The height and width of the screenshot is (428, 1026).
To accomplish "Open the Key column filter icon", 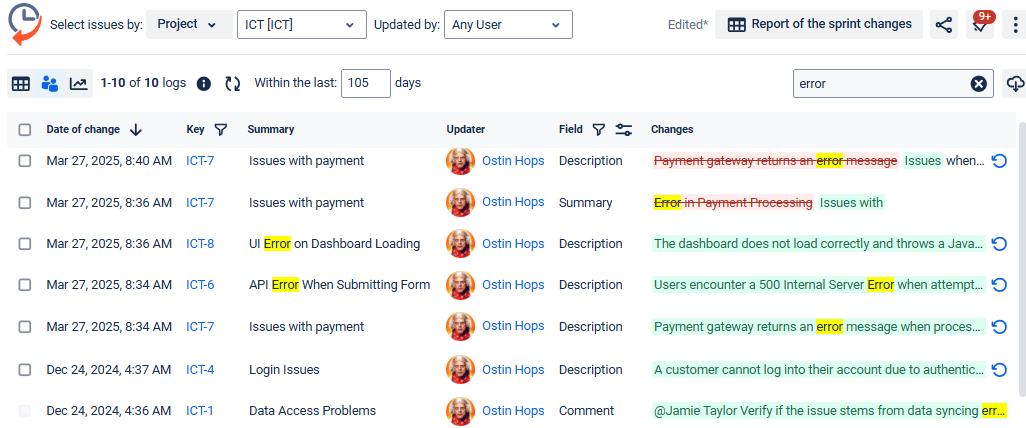I will tap(221, 130).
